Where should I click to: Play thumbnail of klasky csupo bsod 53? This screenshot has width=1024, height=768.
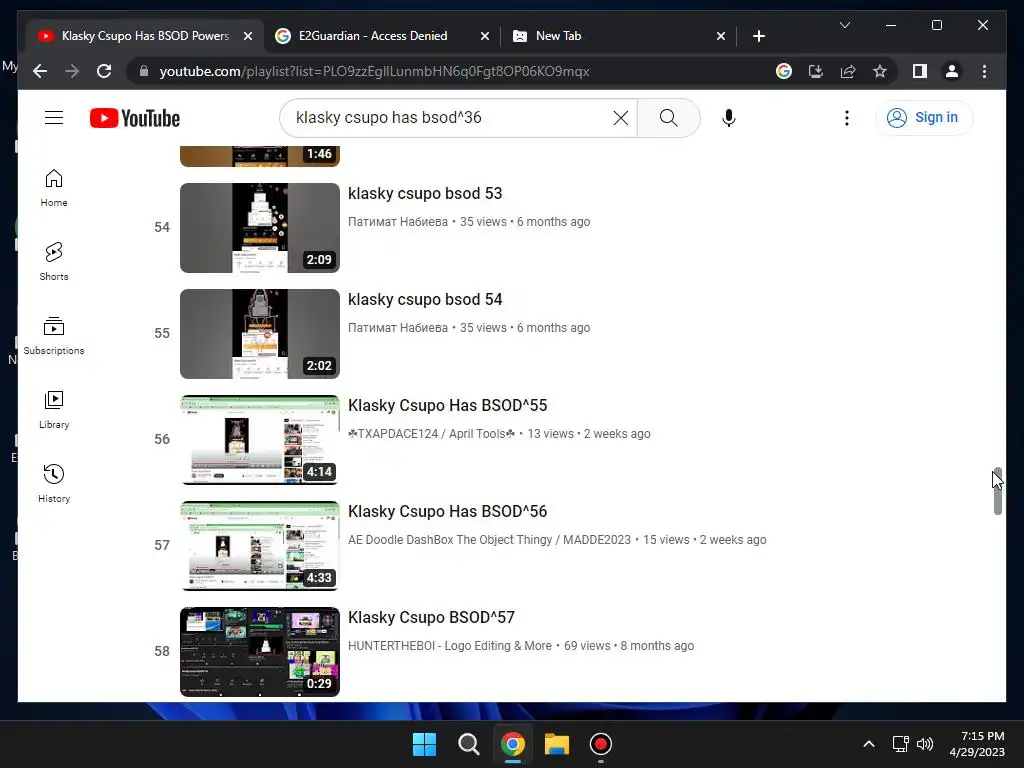(x=260, y=227)
